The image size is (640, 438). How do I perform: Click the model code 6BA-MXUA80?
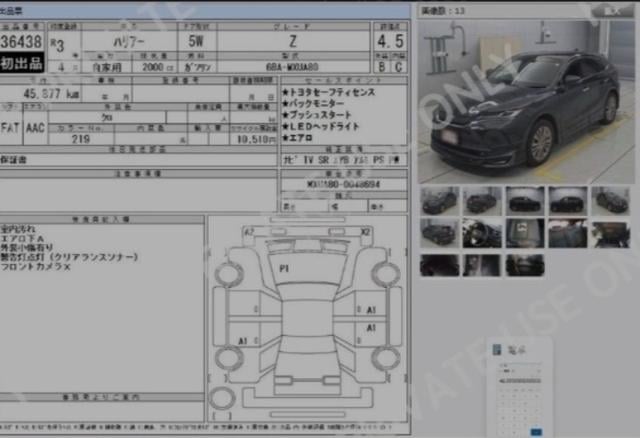point(292,67)
